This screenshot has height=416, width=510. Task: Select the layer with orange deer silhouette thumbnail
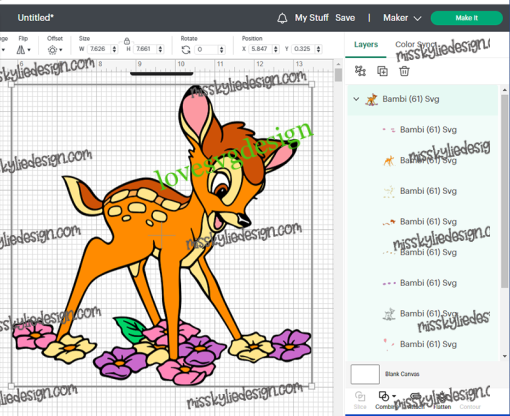point(422,160)
